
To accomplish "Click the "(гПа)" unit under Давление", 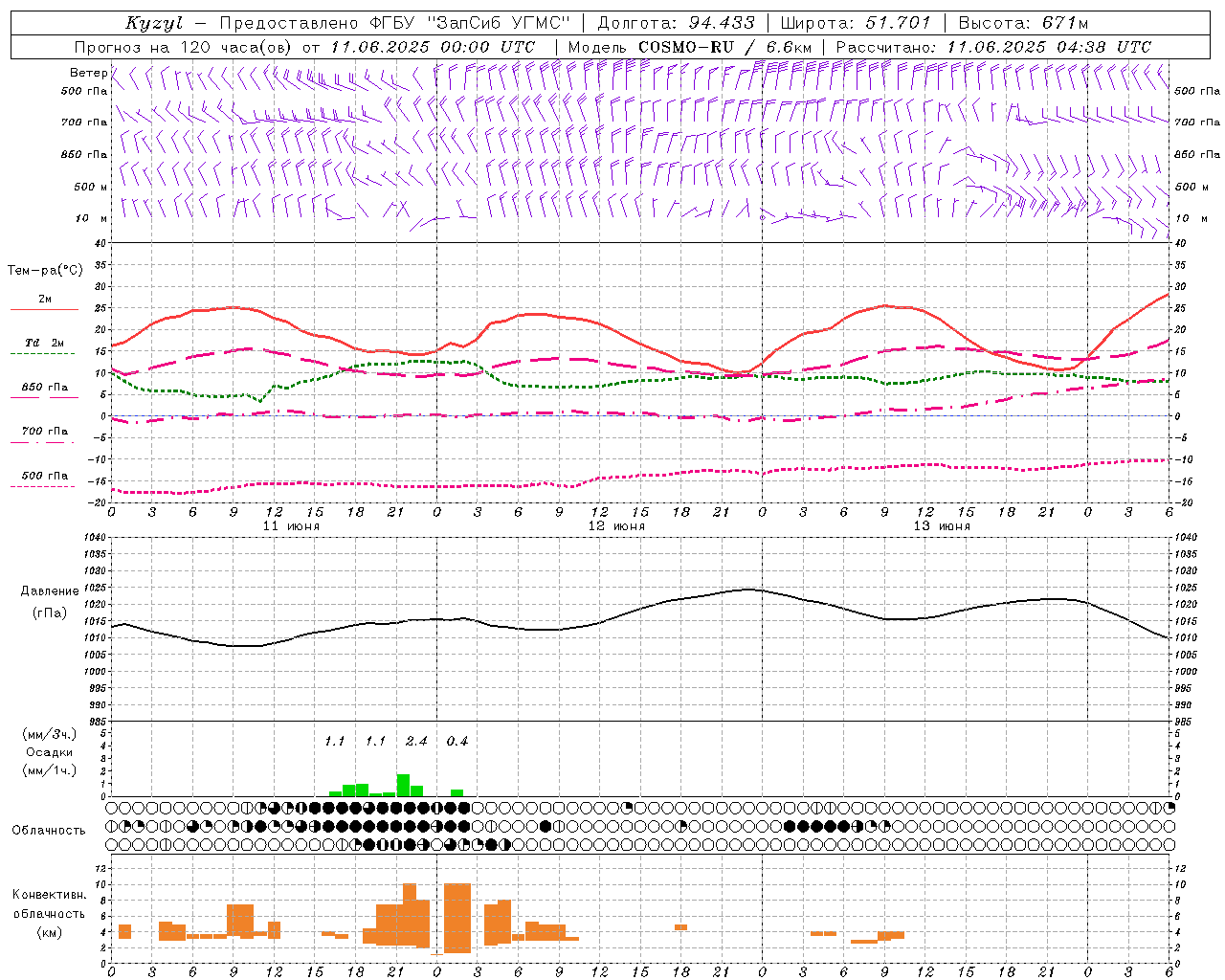I will [x=50, y=613].
